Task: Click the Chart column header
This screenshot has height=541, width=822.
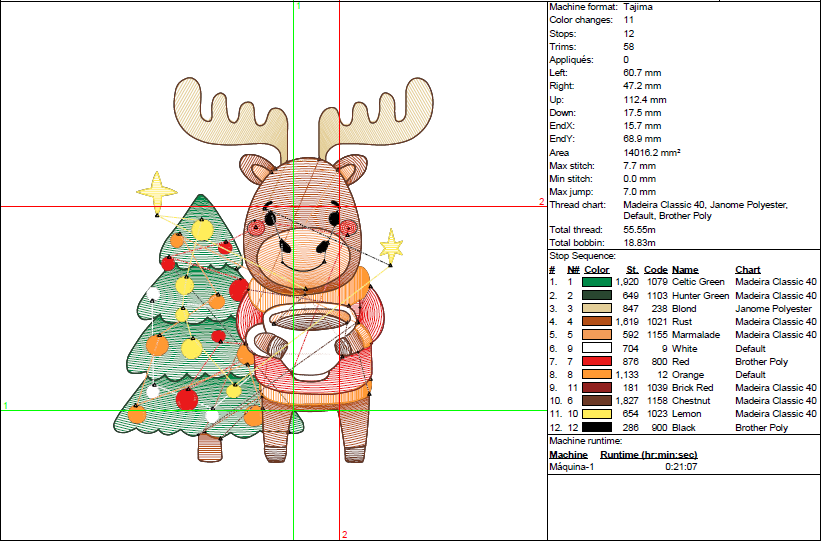Action: click(x=747, y=269)
